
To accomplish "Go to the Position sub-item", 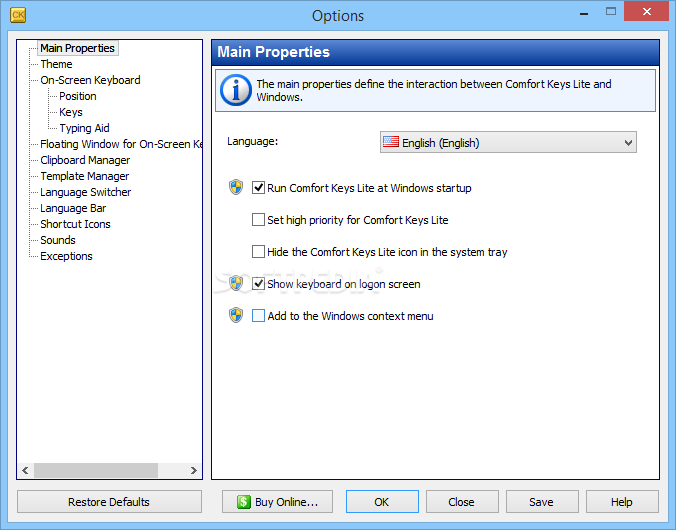I will click(x=78, y=96).
